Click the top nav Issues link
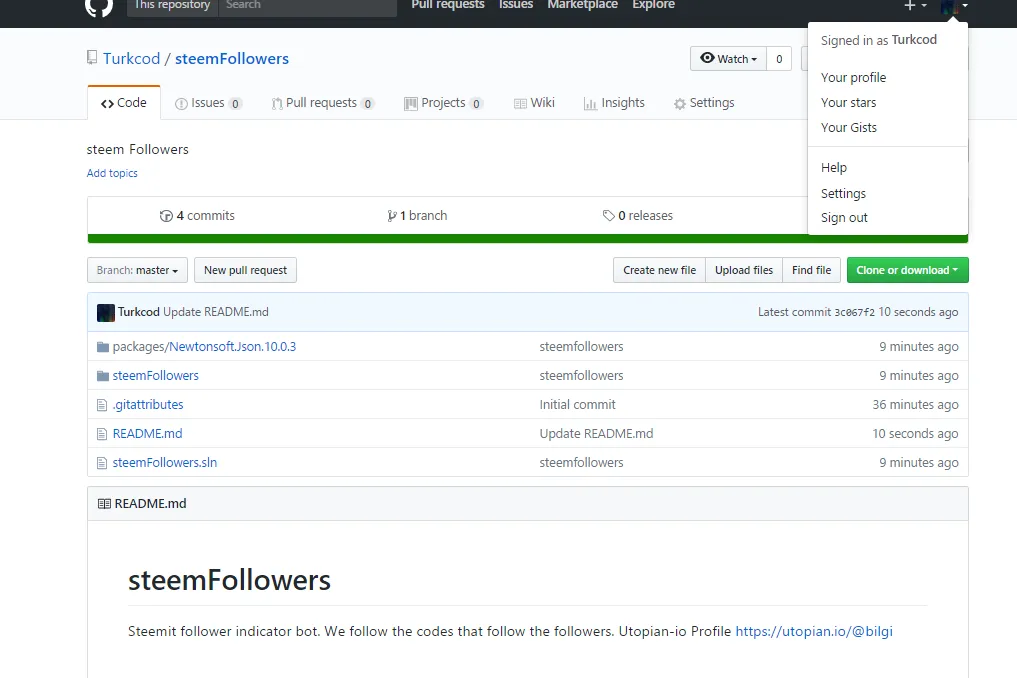 point(516,5)
